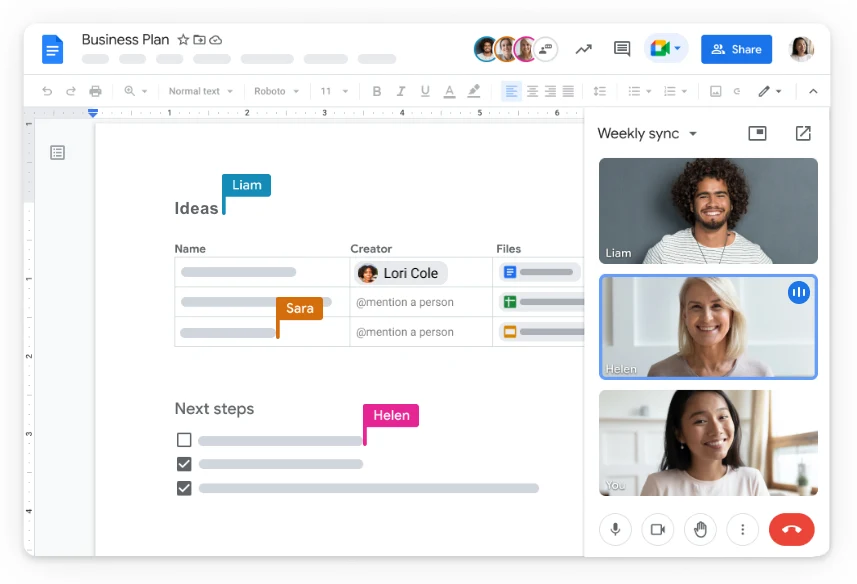
Task: Print the document
Action: coord(95,91)
